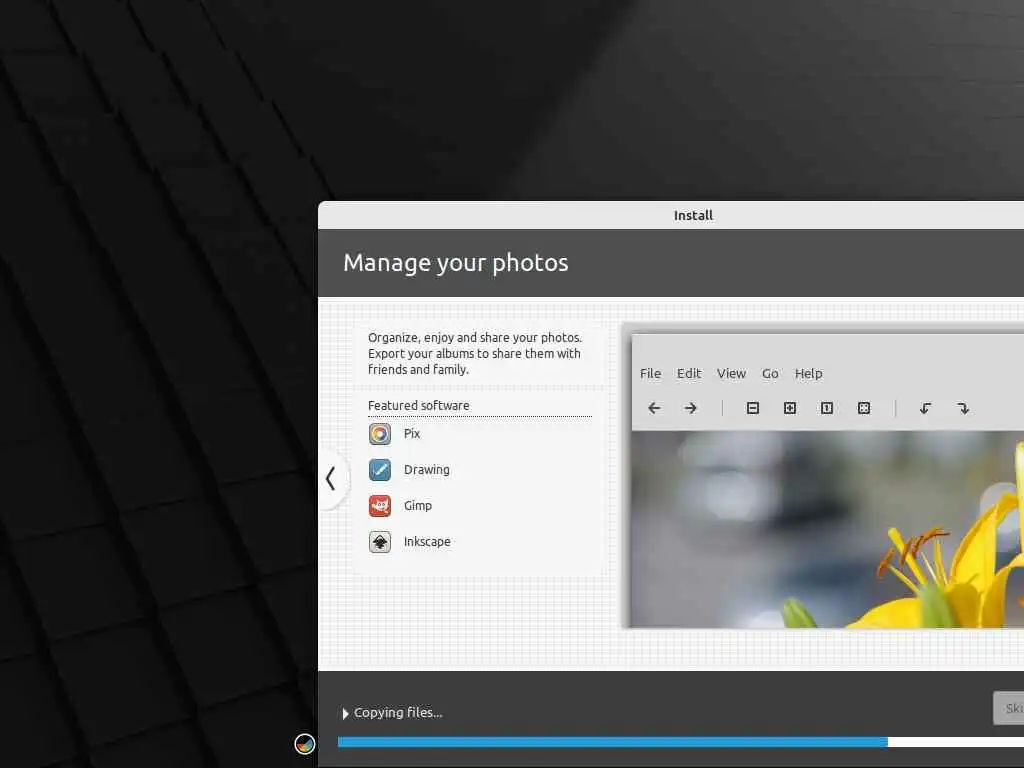The height and width of the screenshot is (768, 1024).
Task: Click the Gimp application icon
Action: coord(379,506)
